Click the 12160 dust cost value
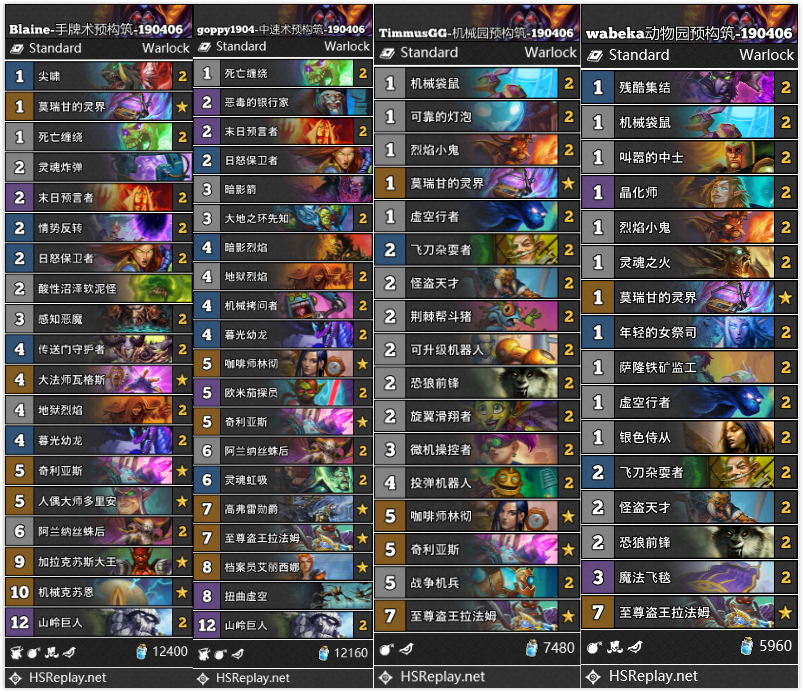 tap(351, 653)
